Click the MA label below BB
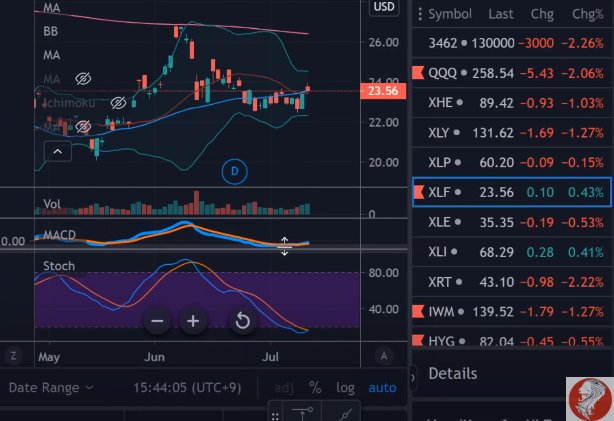Viewport: 614px width, 421px height. (52, 55)
